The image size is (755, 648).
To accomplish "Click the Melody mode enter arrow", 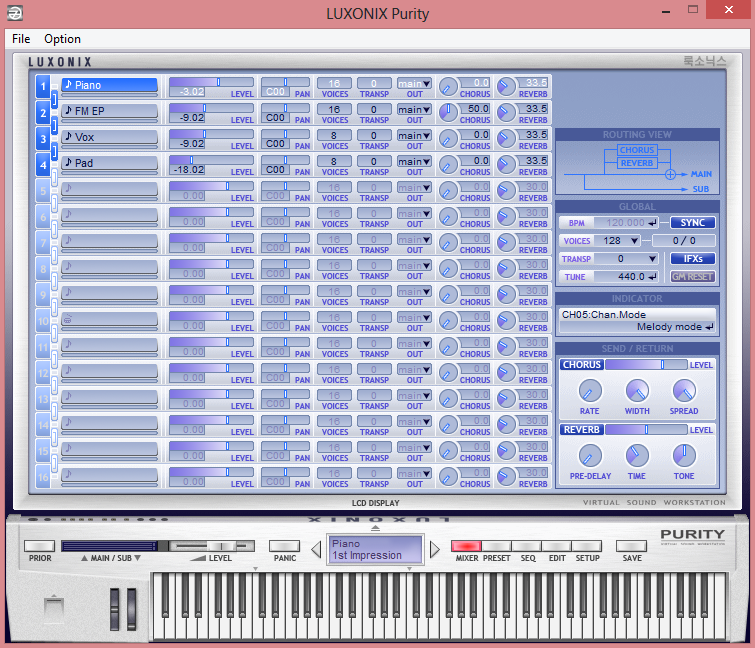I will (x=709, y=327).
